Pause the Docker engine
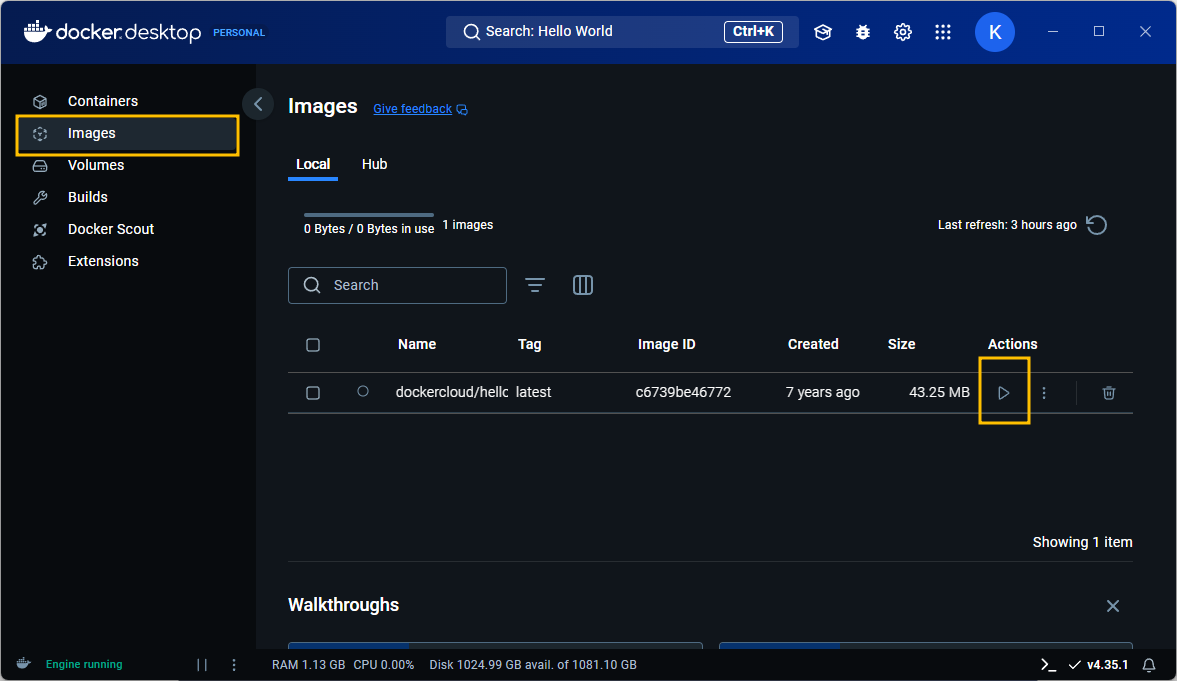 tap(202, 665)
